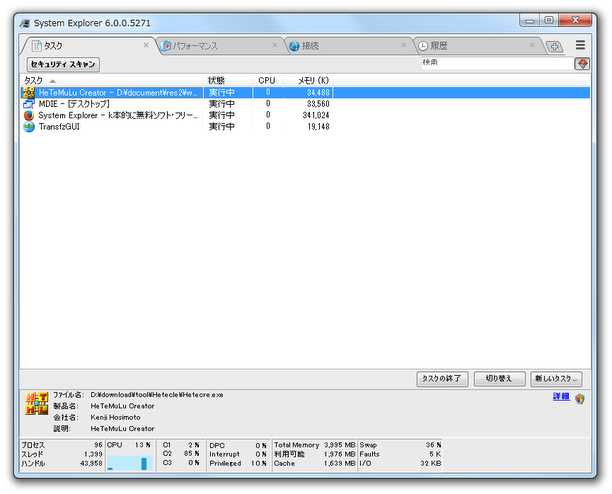Click the company name Kenji Hosimoto
This screenshot has height=494, width=612.
(116, 418)
